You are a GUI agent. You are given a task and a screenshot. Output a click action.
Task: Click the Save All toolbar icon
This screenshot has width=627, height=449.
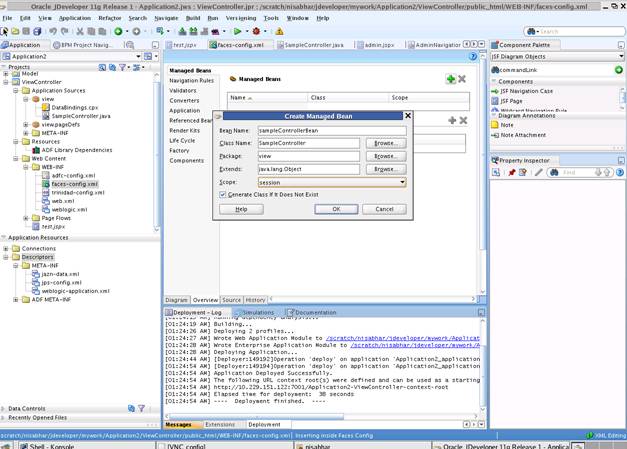39,31
